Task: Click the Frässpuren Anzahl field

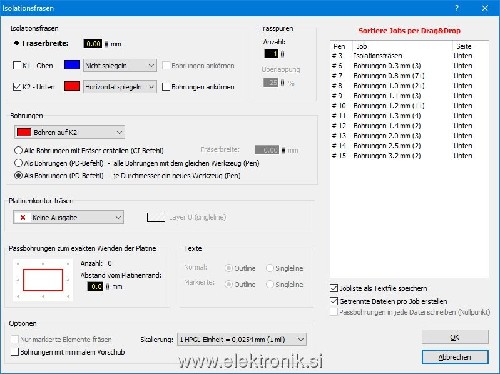Action: pos(271,53)
